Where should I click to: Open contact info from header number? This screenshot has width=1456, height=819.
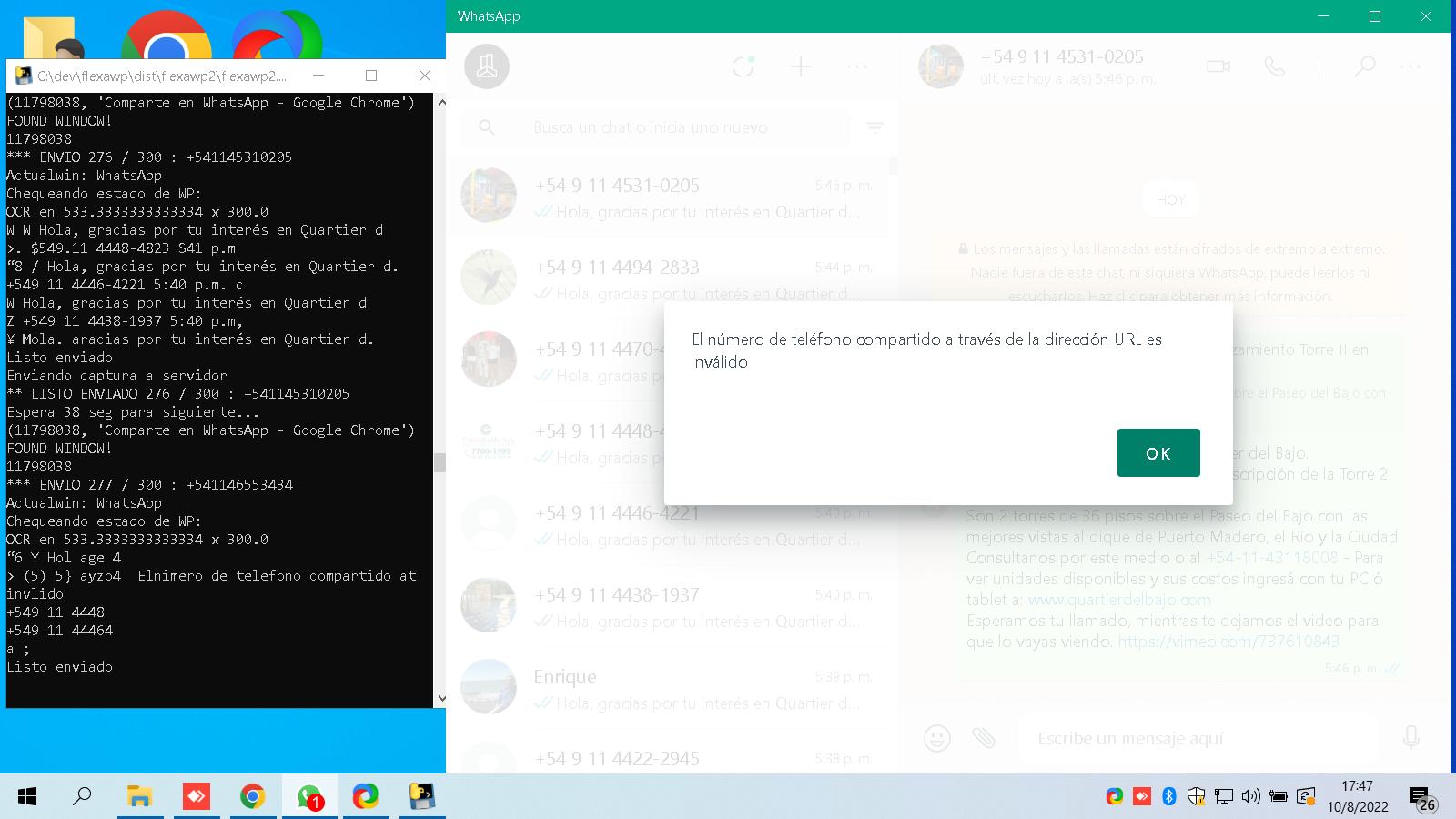pos(1062,56)
